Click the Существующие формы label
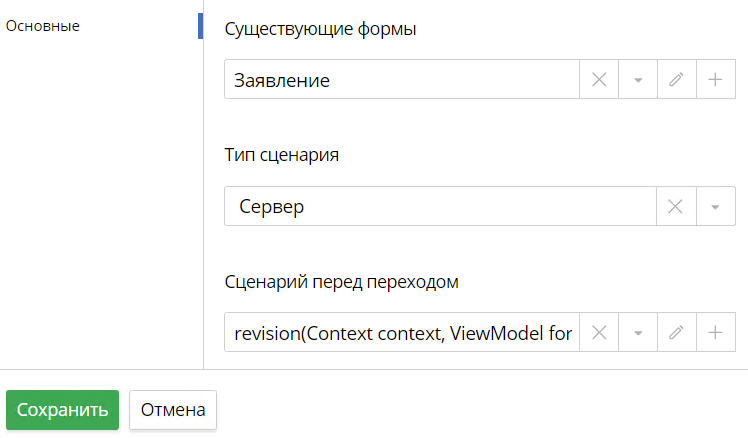The image size is (748, 438). tap(321, 28)
